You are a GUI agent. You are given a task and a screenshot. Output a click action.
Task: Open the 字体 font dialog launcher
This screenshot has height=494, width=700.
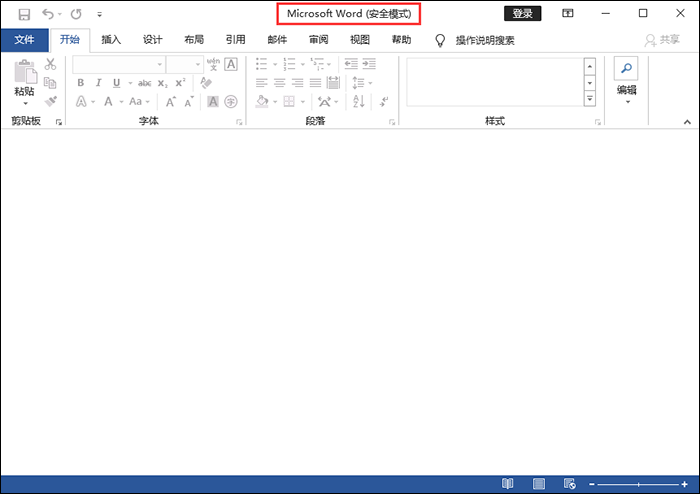(240, 122)
